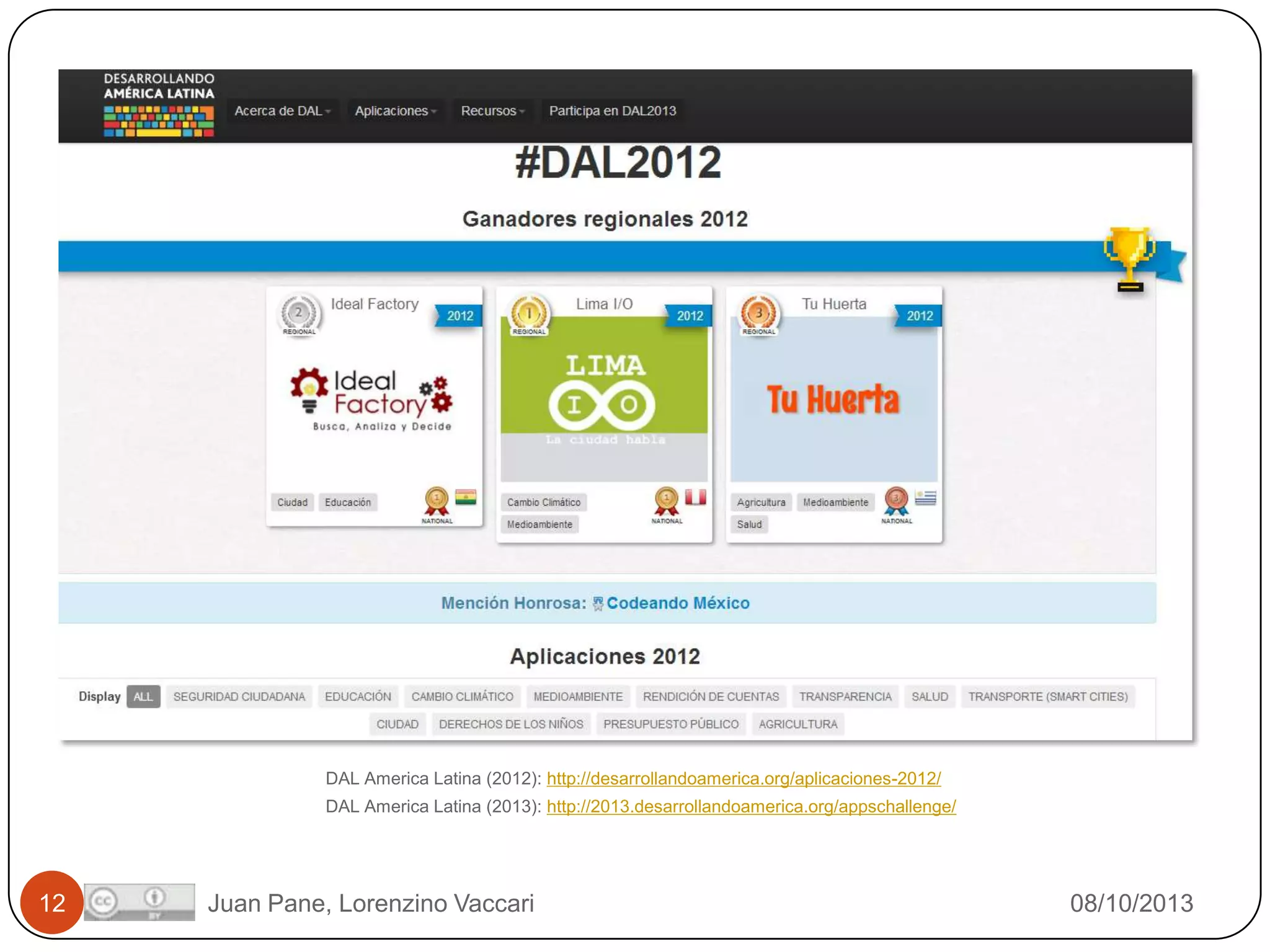Screen dimensions: 1270x952
Task: Select the Educación tag on Ideal Factory
Action: tap(348, 502)
